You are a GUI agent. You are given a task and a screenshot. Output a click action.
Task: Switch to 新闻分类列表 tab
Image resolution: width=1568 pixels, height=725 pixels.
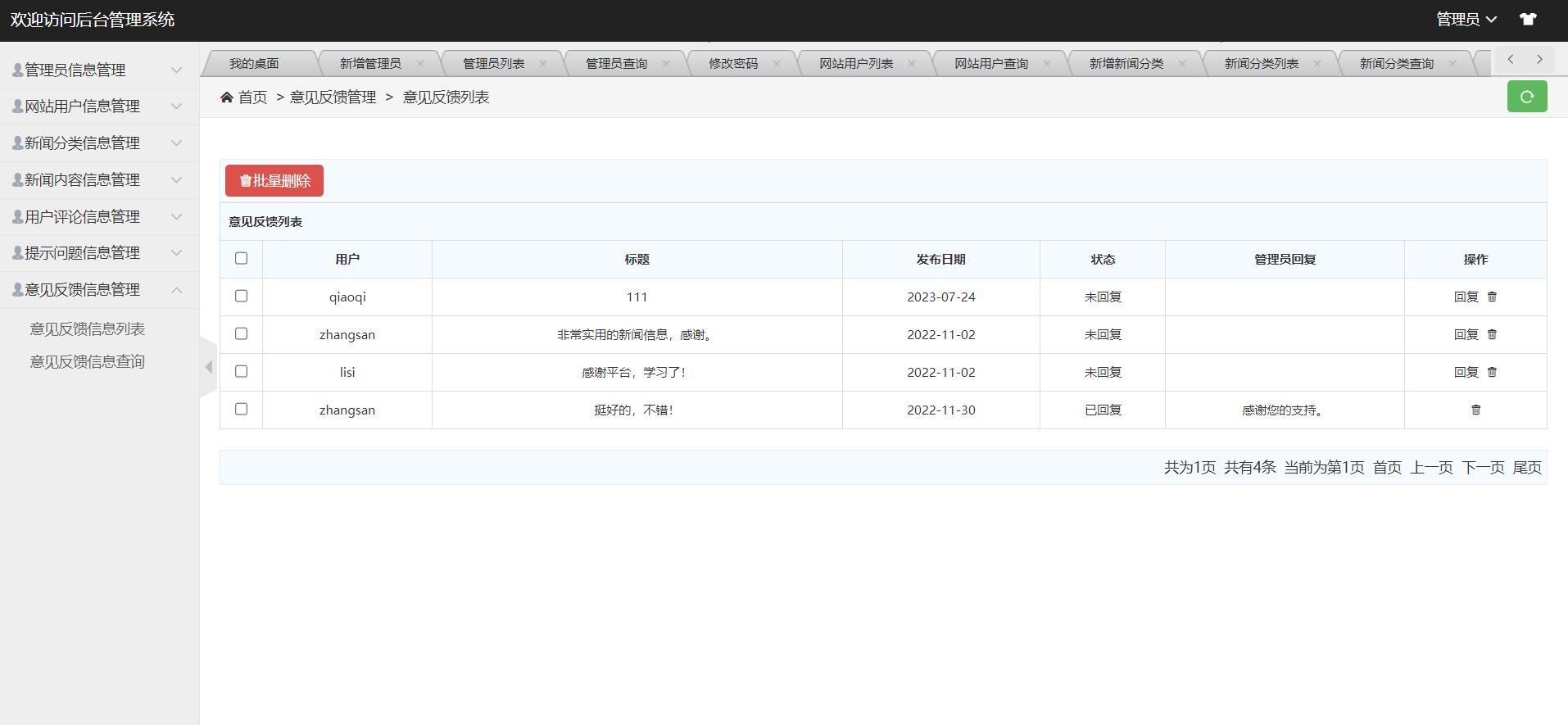click(x=1262, y=63)
